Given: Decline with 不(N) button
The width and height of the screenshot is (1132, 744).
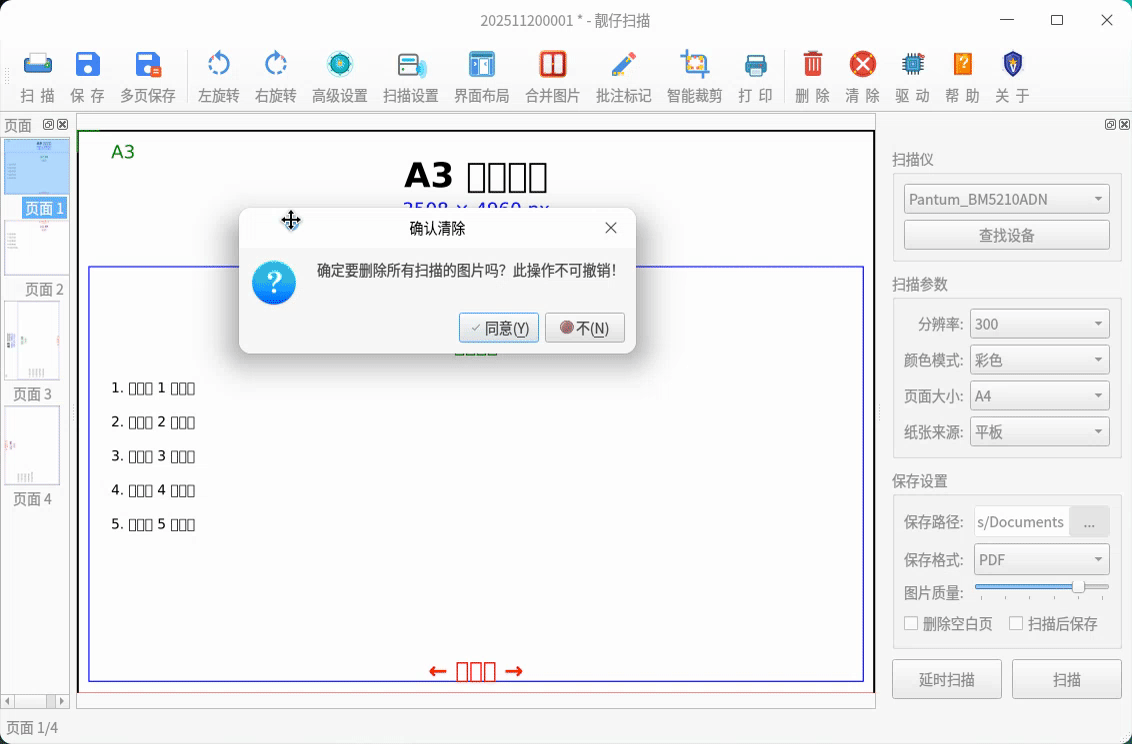Looking at the screenshot, I should tap(585, 328).
